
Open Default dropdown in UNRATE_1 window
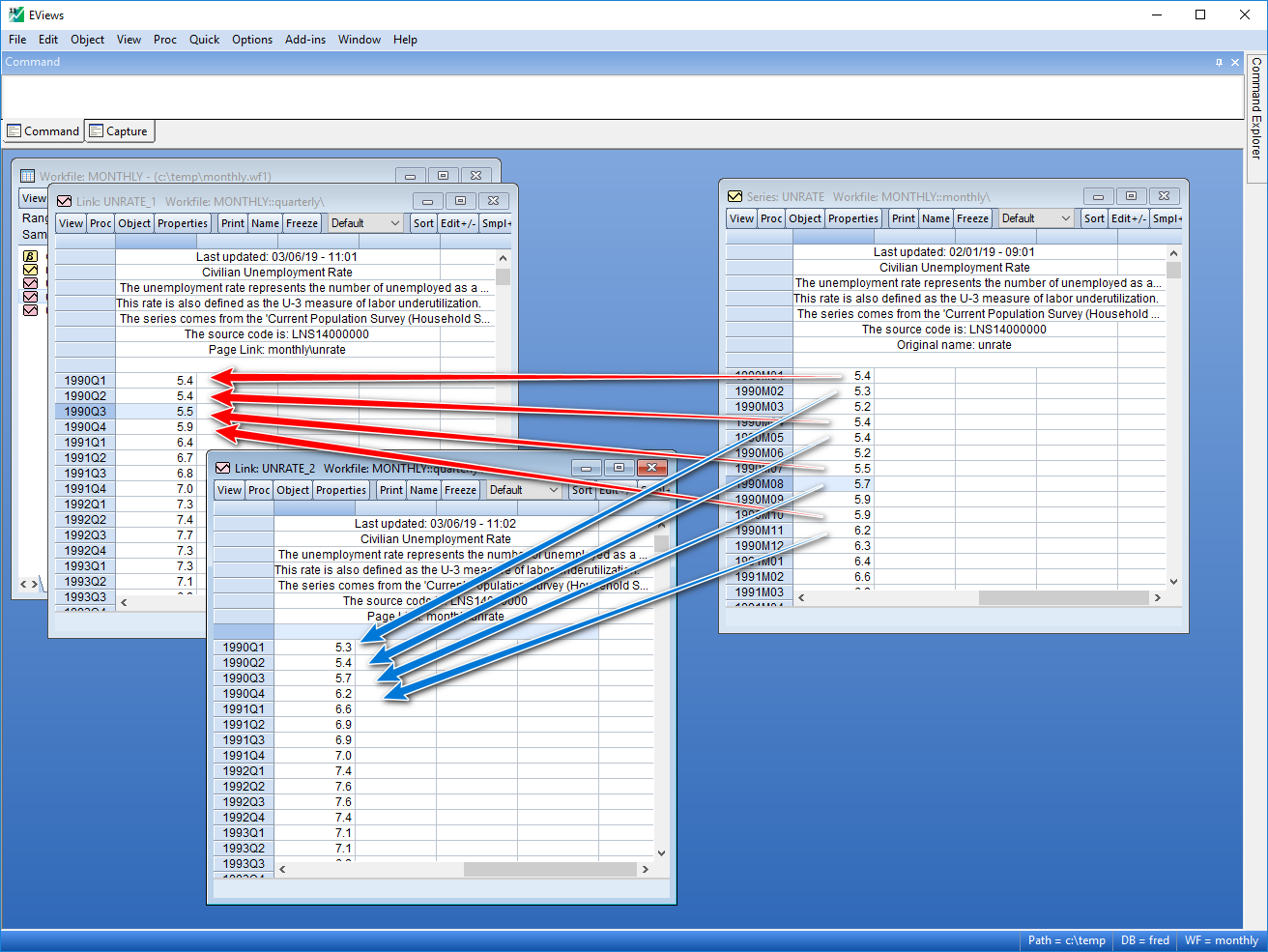[364, 223]
